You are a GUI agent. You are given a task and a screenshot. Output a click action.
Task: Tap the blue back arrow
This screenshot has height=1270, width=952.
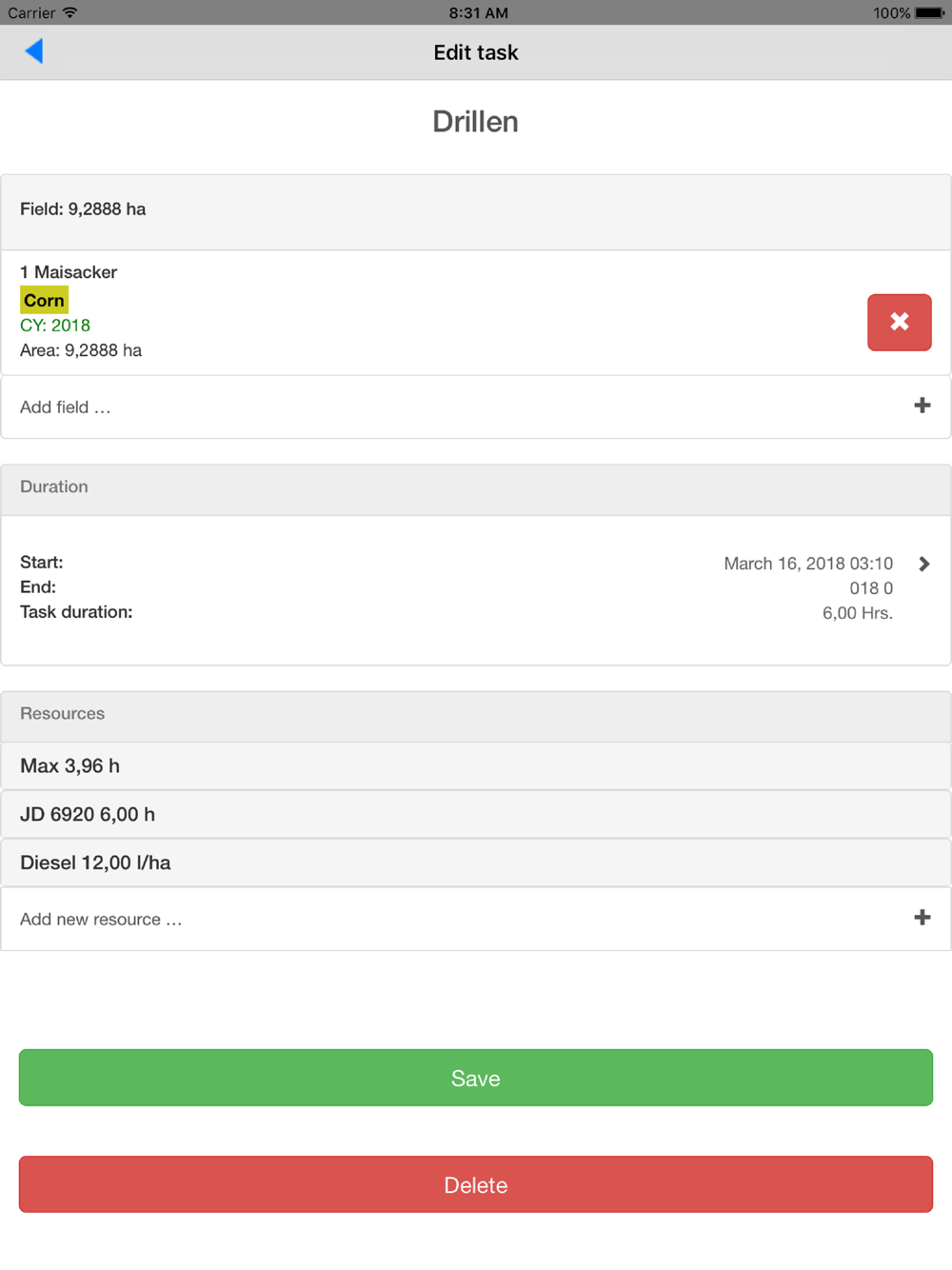click(x=34, y=51)
